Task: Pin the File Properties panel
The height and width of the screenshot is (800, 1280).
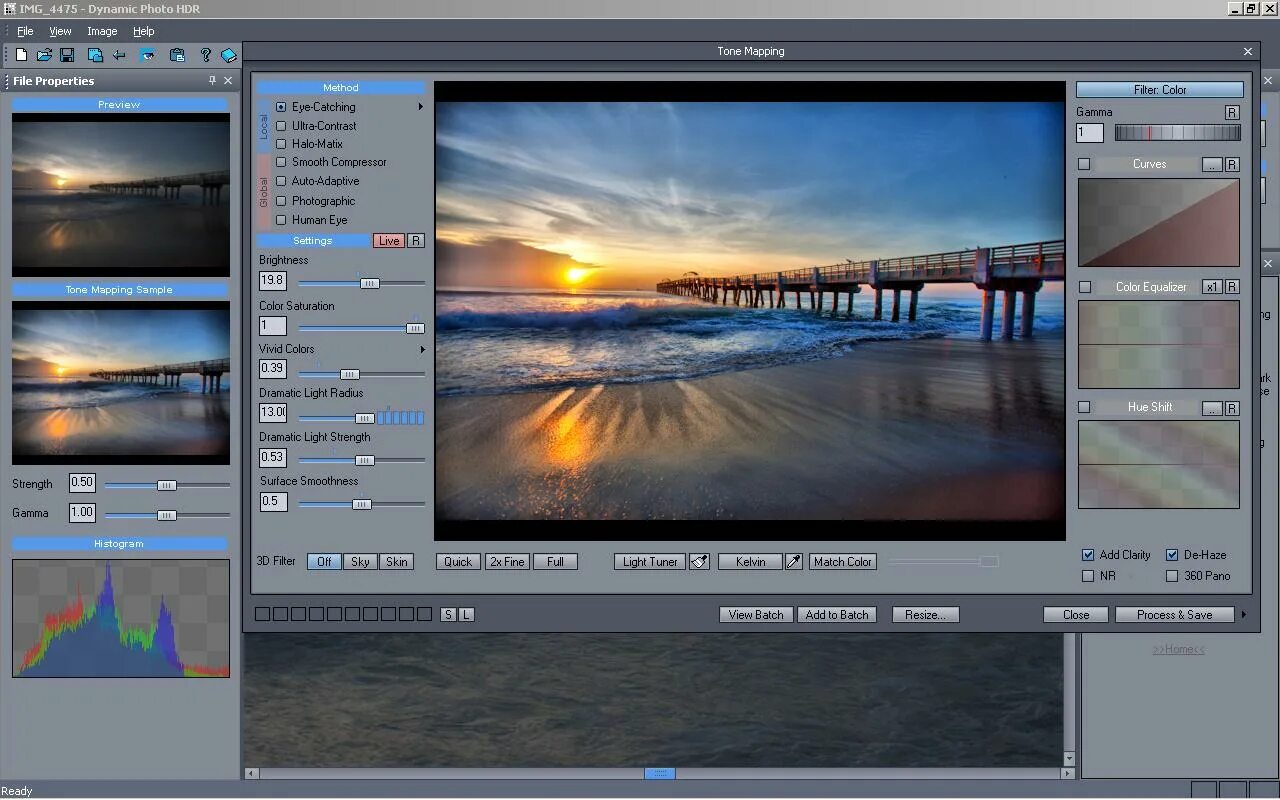Action: click(212, 80)
